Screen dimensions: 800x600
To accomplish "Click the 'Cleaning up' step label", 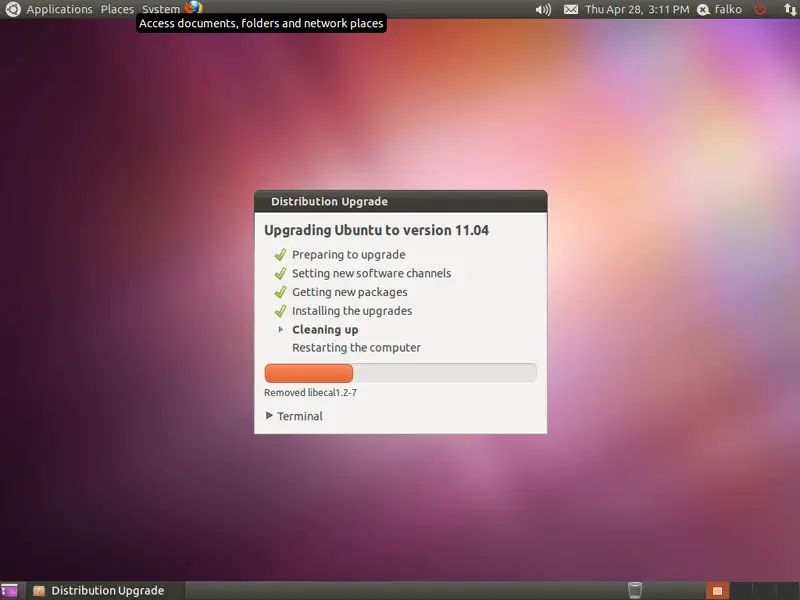I will (x=325, y=330).
